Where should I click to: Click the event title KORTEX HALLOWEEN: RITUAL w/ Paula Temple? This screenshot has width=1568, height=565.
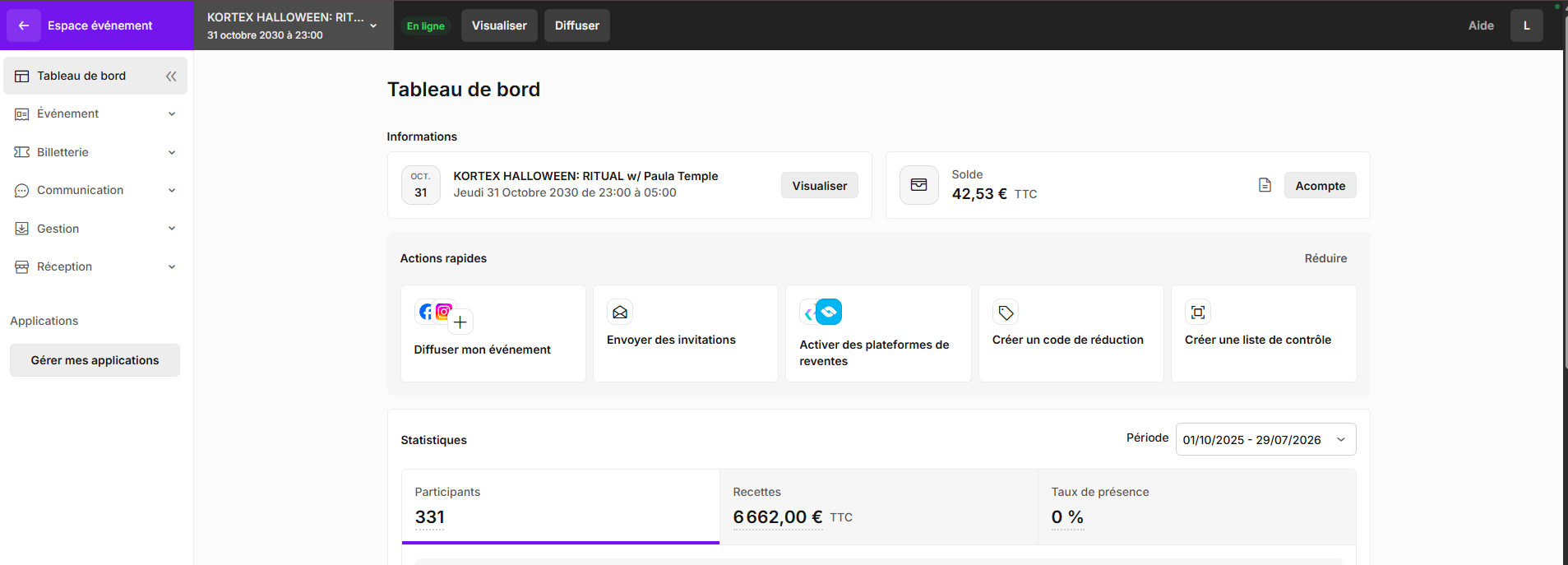coord(585,176)
